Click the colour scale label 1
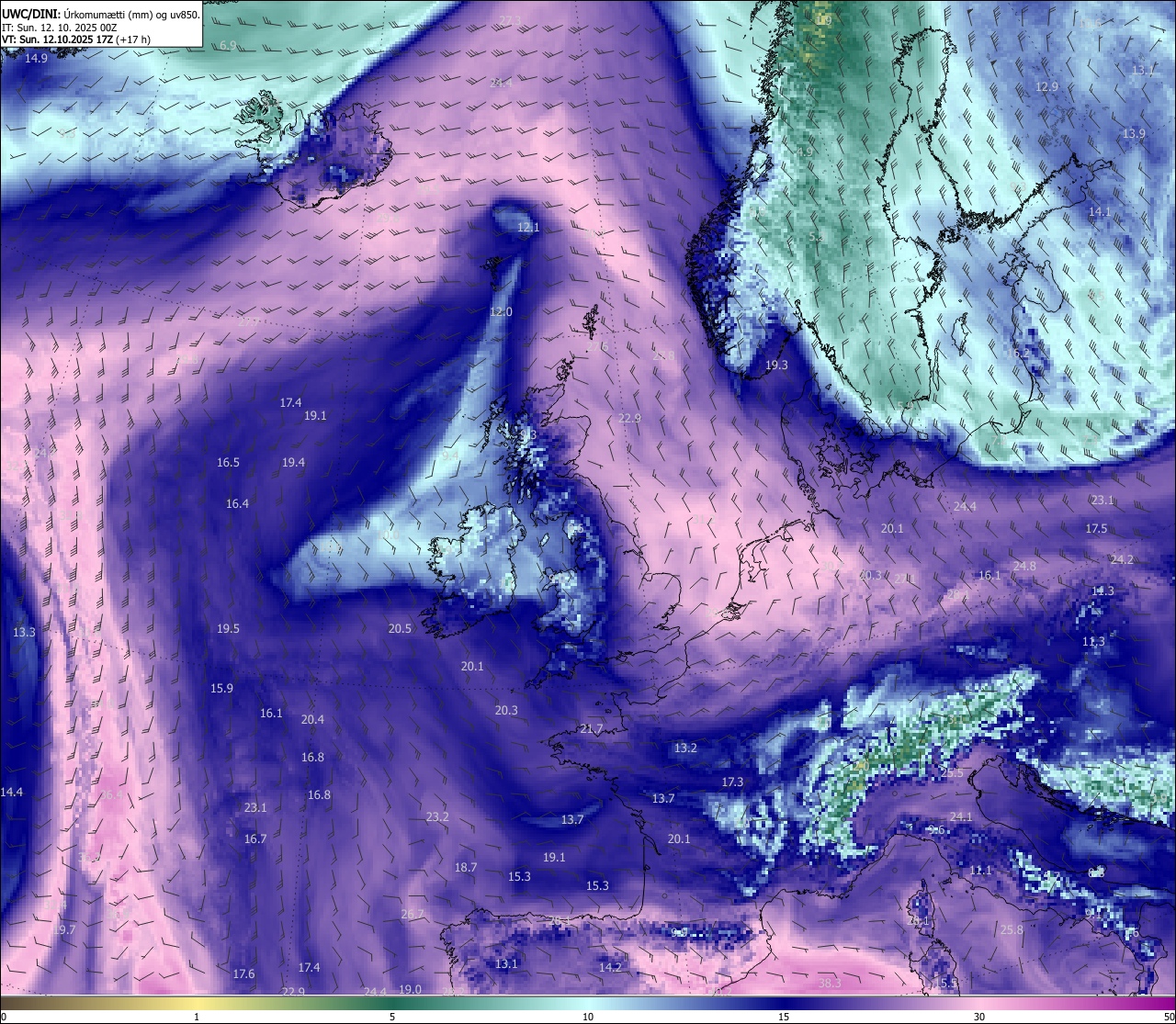The height and width of the screenshot is (1024, 1176). pyautogui.click(x=197, y=1017)
